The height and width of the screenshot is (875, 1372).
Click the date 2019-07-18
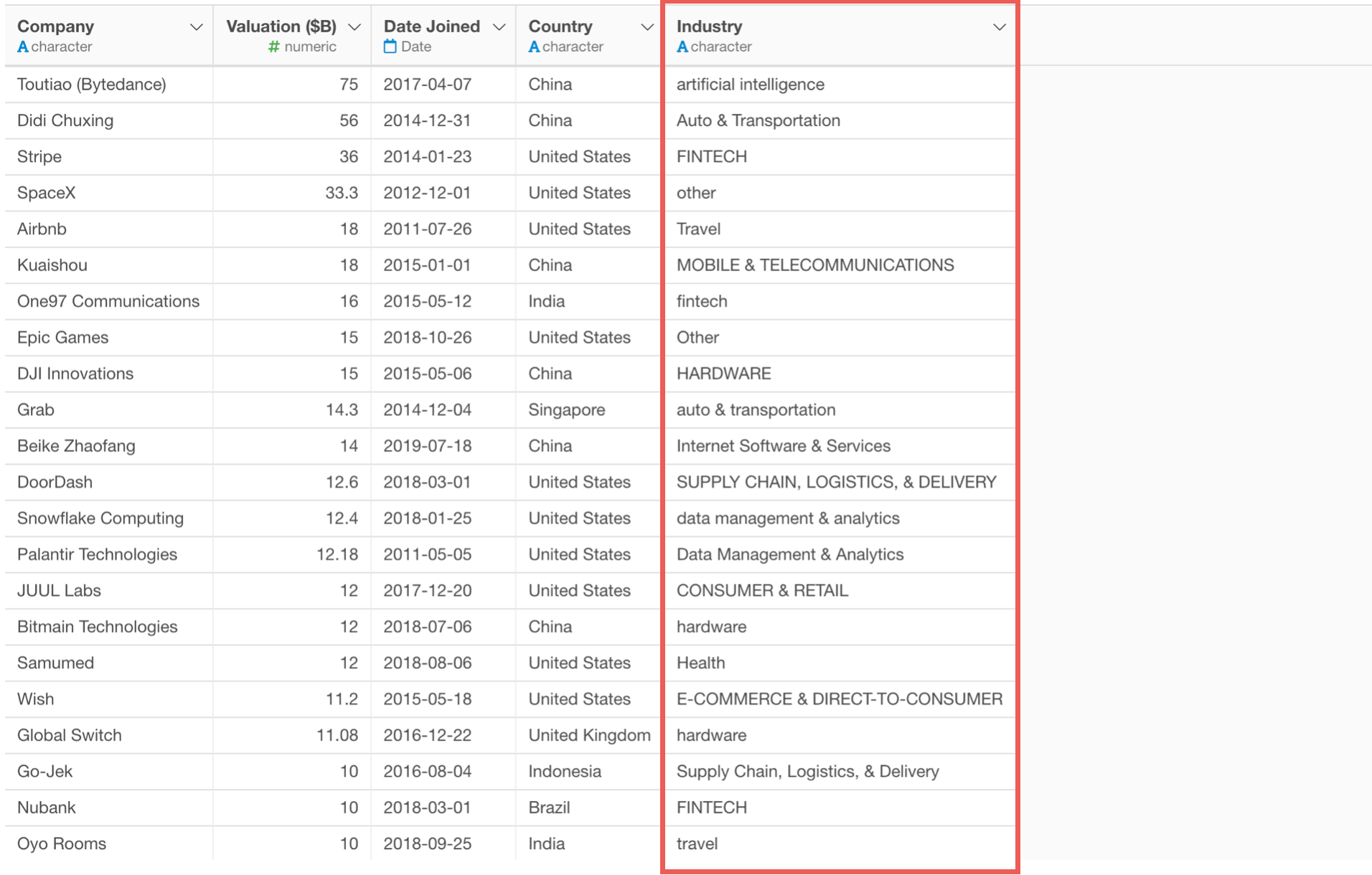[428, 446]
